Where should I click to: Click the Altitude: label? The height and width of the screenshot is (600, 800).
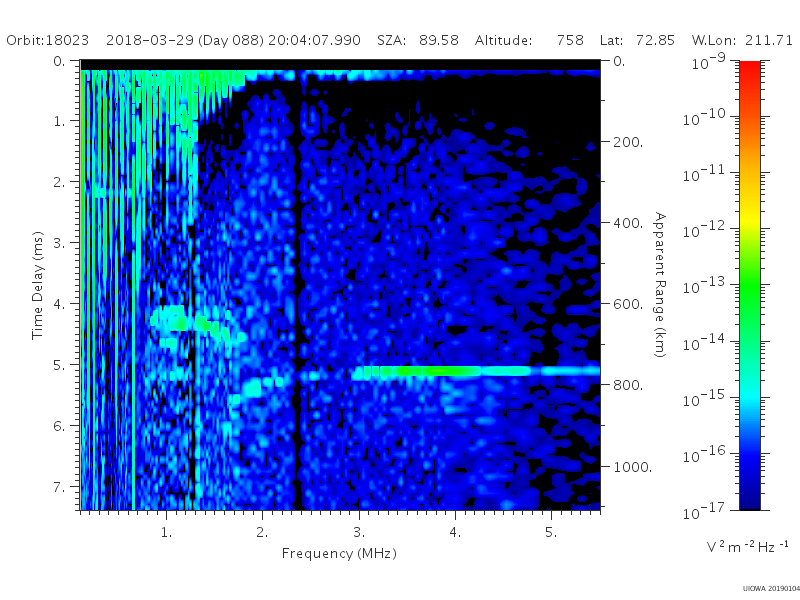[504, 40]
